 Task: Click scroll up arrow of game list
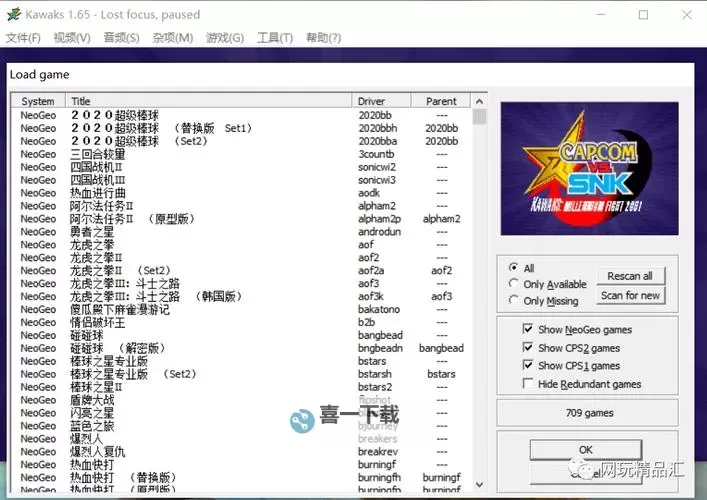point(479,101)
